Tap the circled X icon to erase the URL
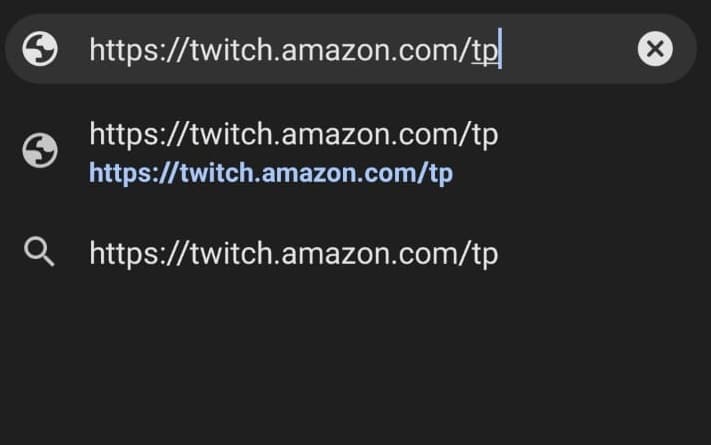Viewport: 711px width, 445px height. (x=655, y=49)
